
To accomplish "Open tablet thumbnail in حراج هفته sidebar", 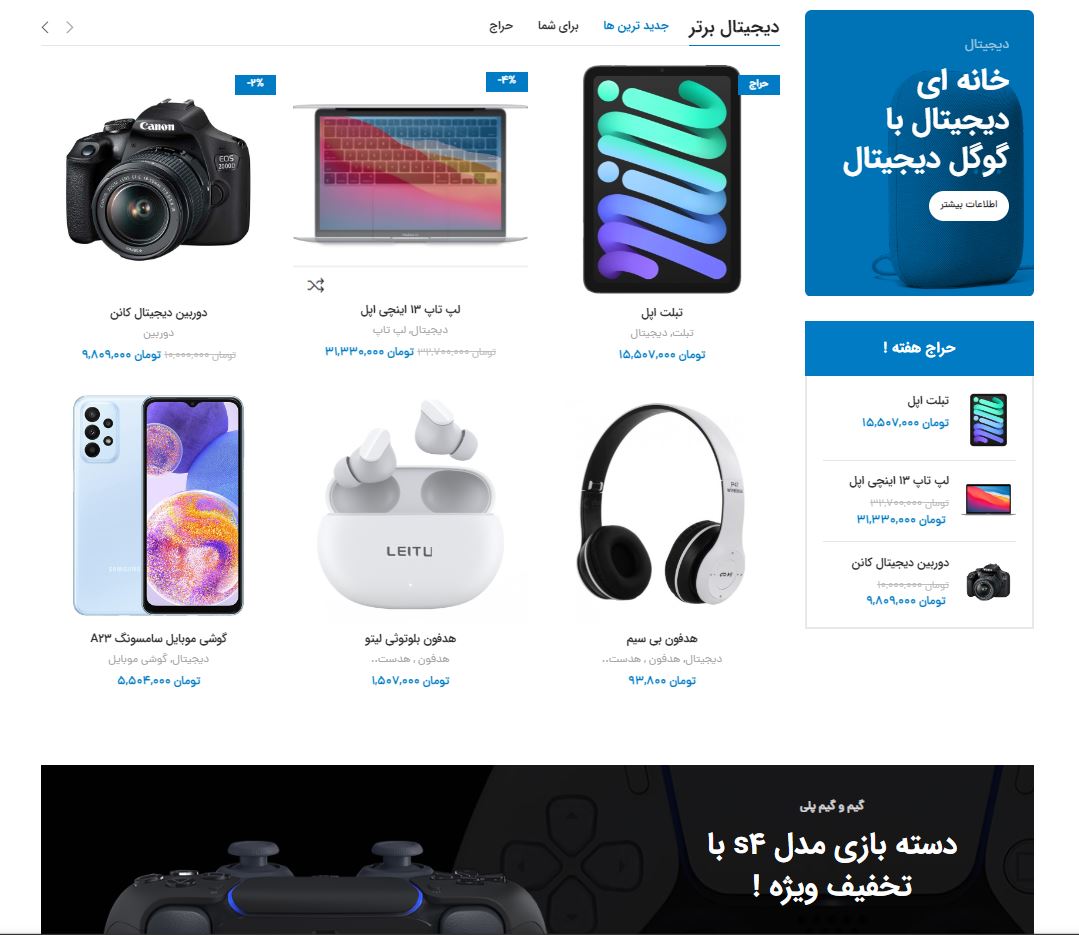I will (x=988, y=420).
